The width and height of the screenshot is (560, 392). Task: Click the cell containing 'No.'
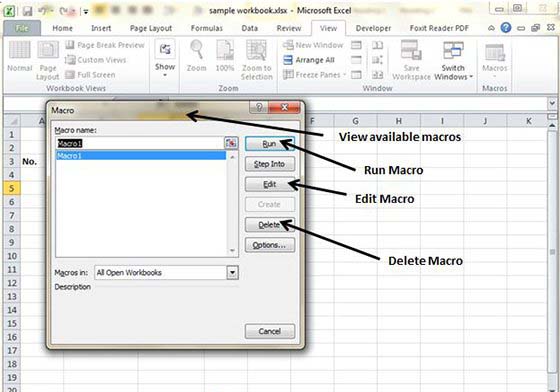pyautogui.click(x=33, y=161)
